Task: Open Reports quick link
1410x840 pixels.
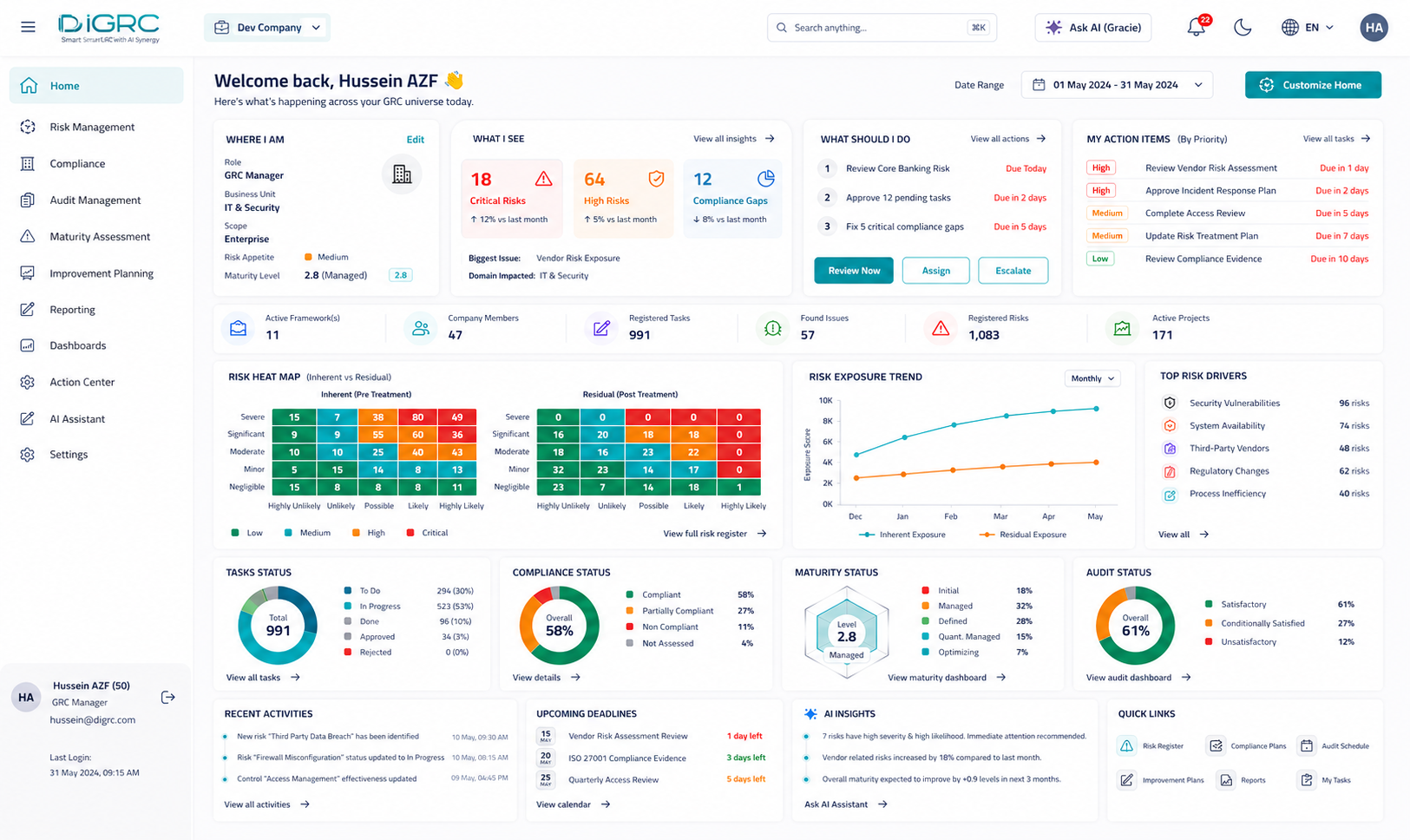Action: click(x=1242, y=780)
